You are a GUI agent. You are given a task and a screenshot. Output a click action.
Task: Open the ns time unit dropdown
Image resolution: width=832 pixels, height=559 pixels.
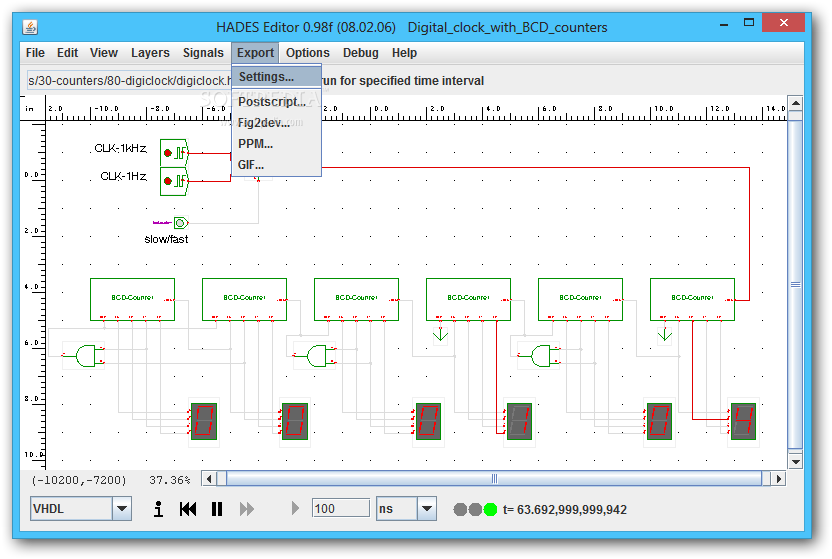[x=427, y=509]
